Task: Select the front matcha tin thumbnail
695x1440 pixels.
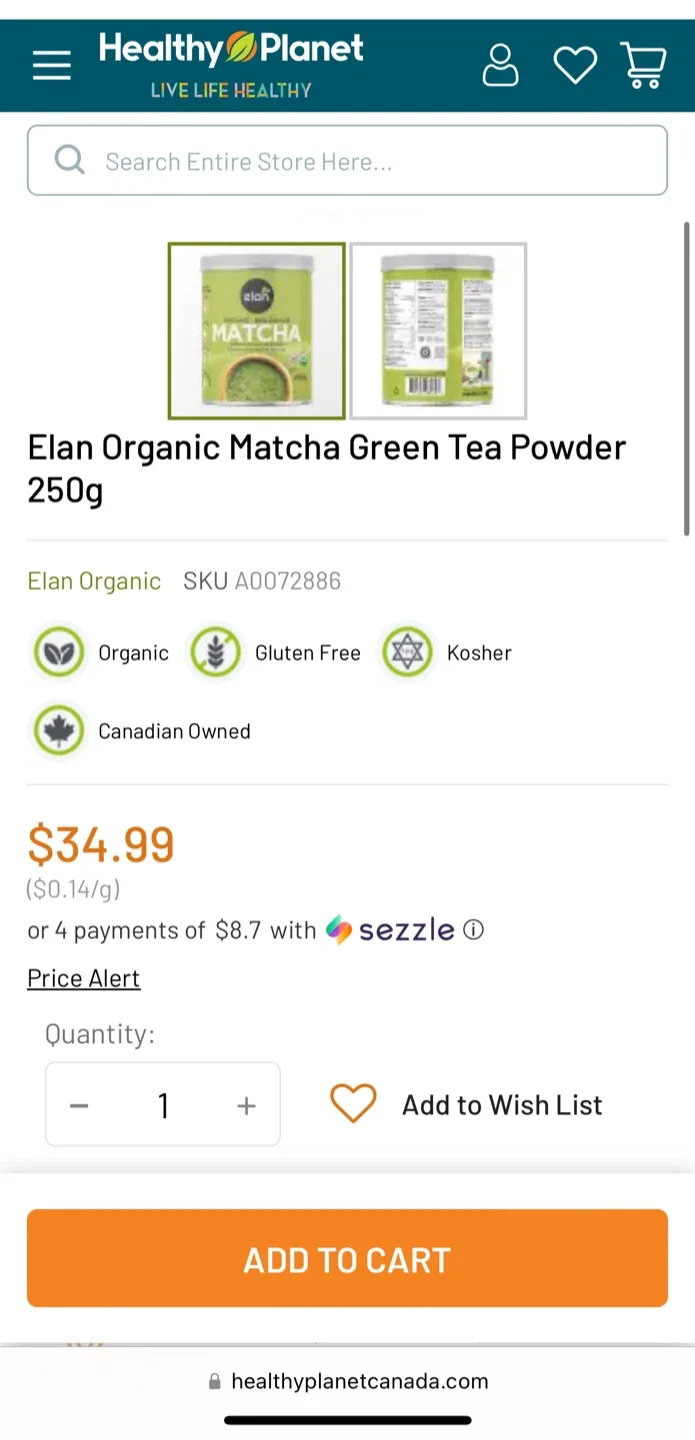Action: click(x=256, y=330)
